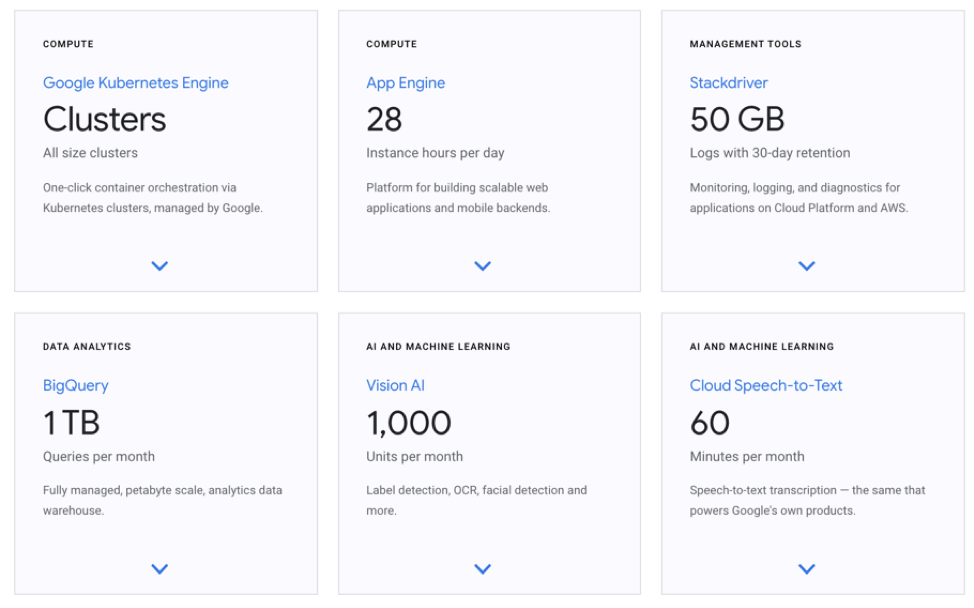Click the "DATA ANALYTICS" category label

(87, 347)
